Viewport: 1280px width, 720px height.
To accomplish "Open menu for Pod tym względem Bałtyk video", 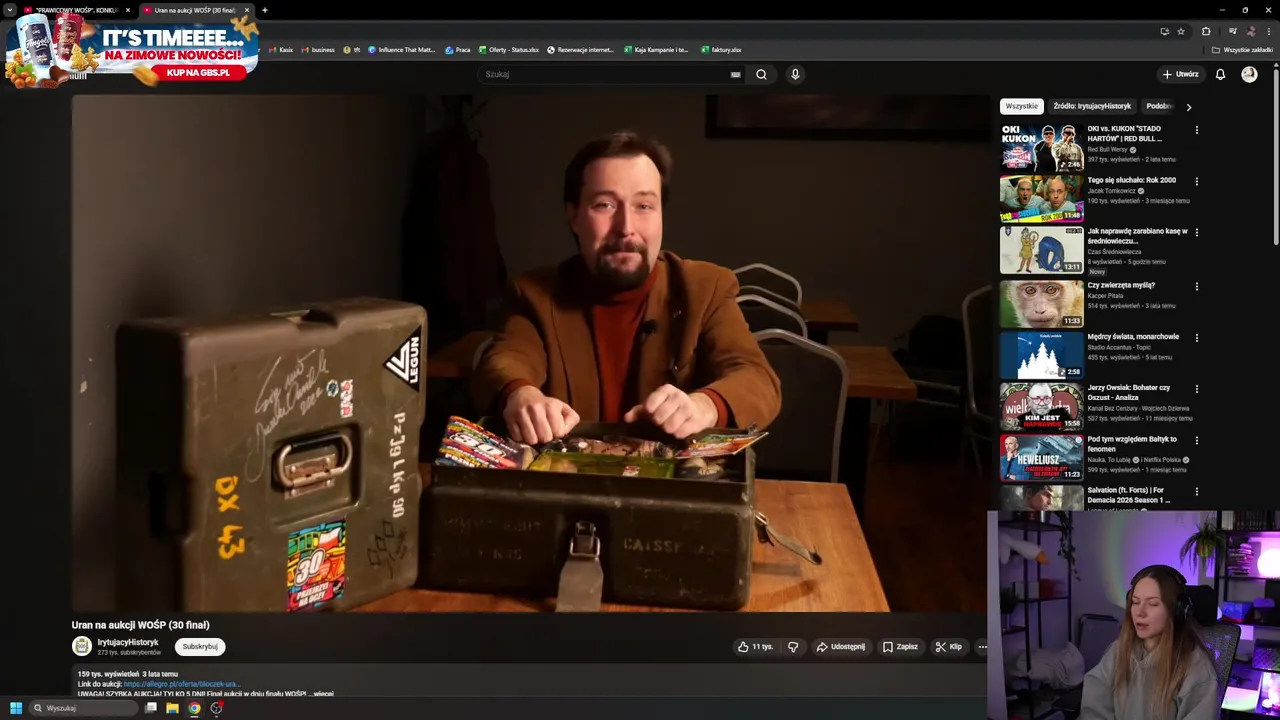I will click(1196, 441).
